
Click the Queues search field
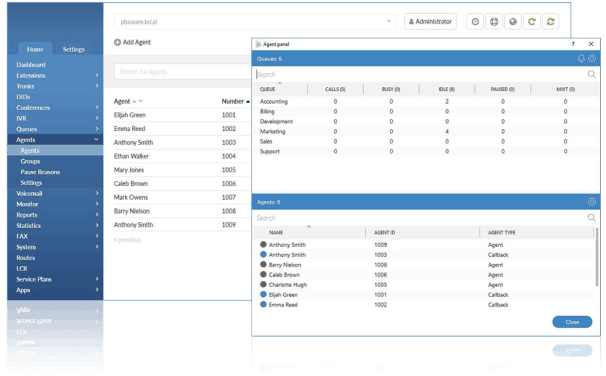point(420,74)
